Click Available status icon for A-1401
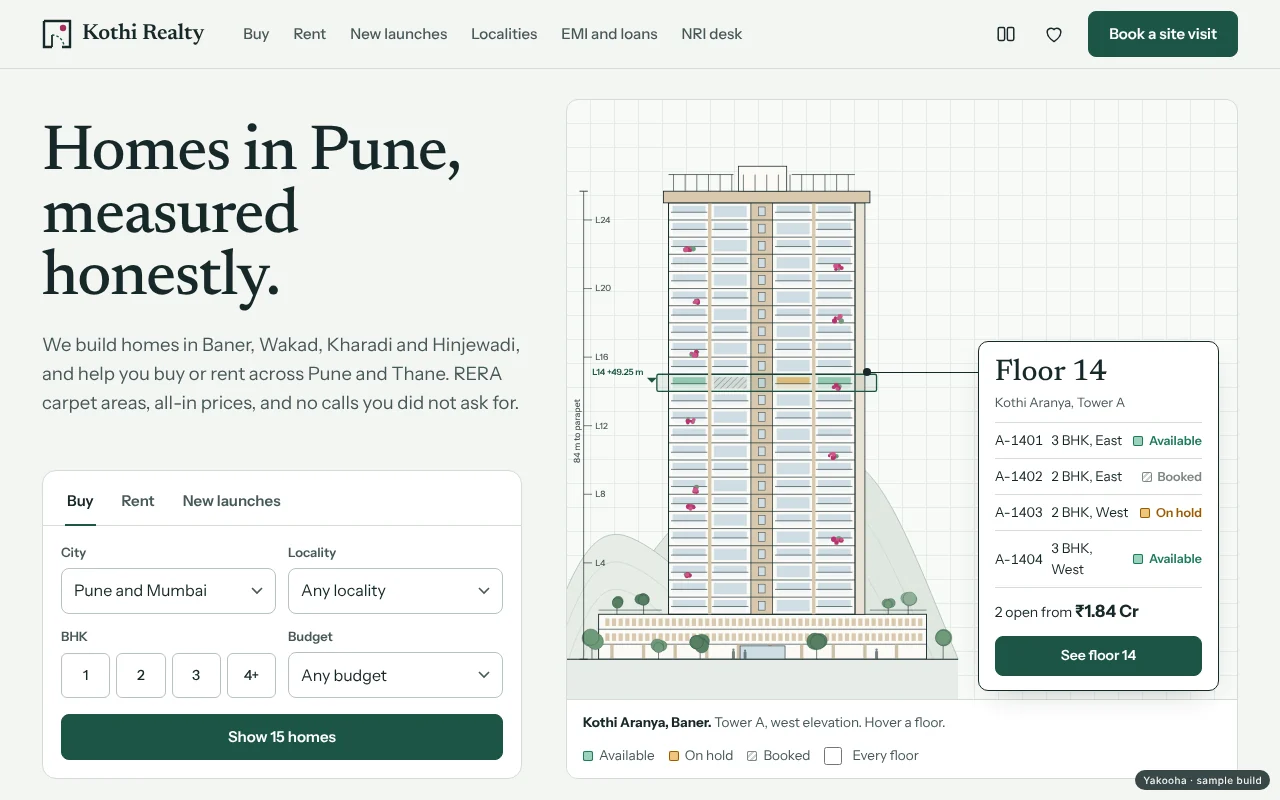Viewport: 1280px width, 800px height. [1138, 441]
